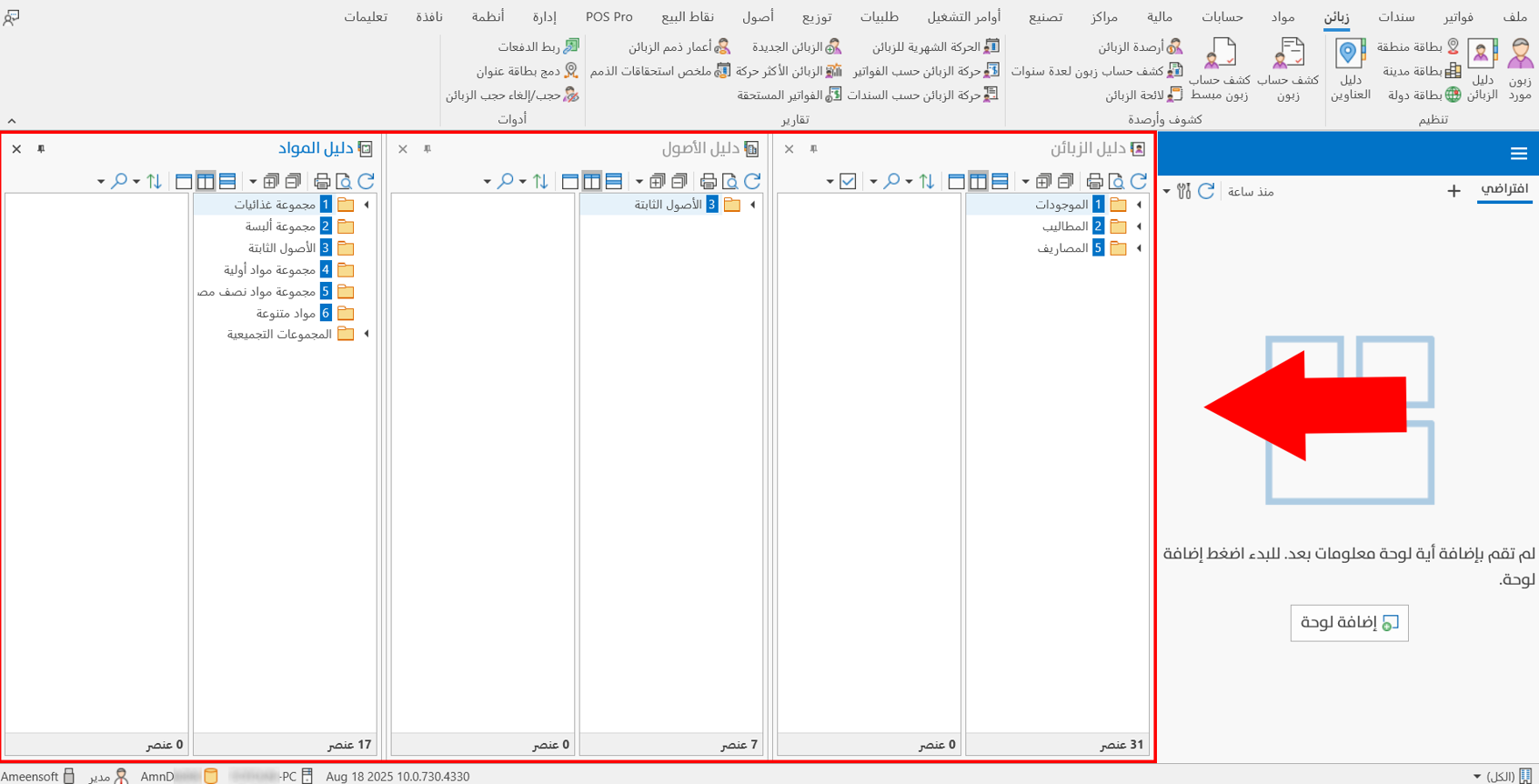Open حركة الزبائن حسب السندات

coord(923,95)
